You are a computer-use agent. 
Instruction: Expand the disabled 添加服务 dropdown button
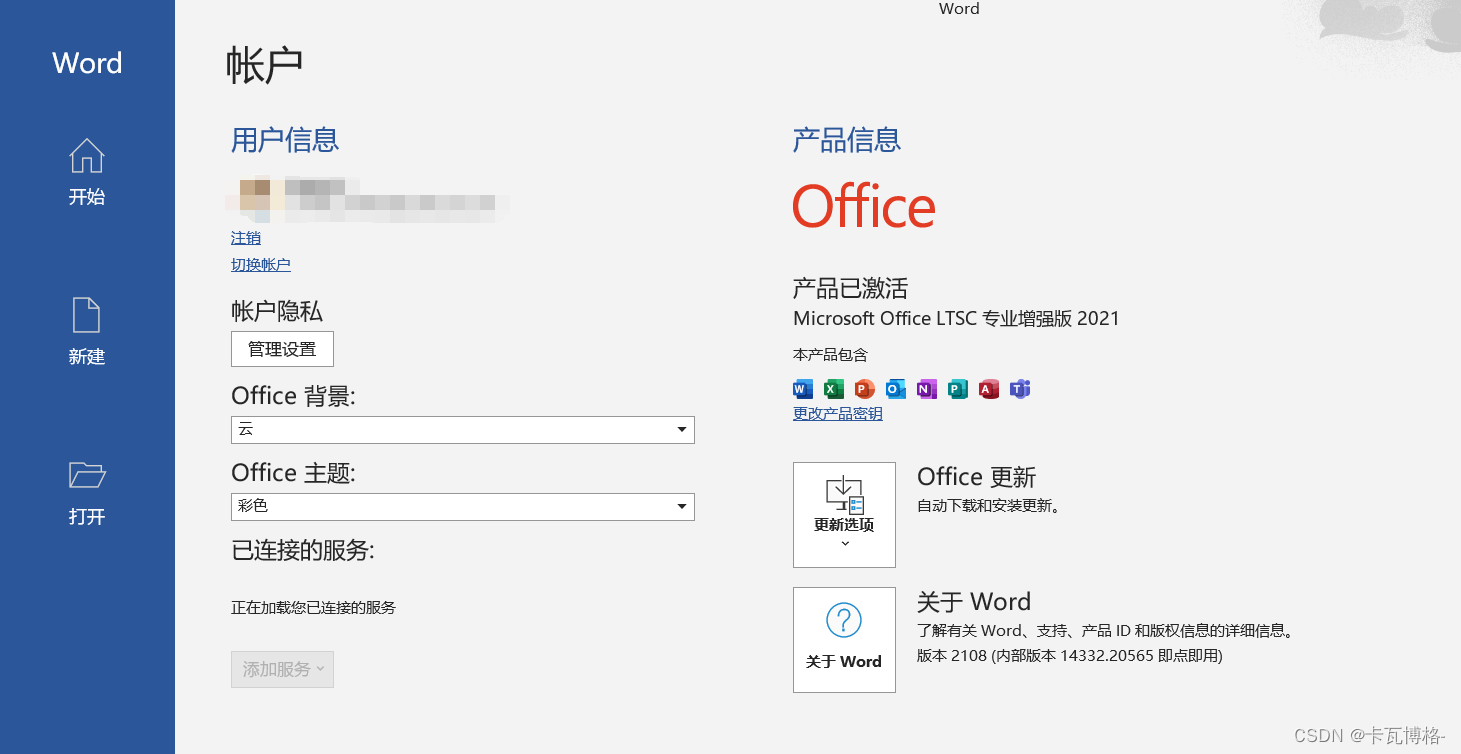282,669
